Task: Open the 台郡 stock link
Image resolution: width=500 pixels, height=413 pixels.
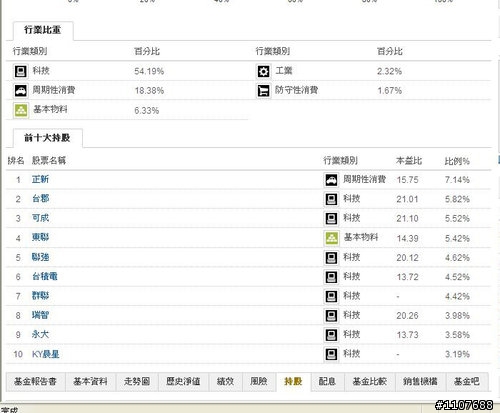Action: click(x=40, y=199)
